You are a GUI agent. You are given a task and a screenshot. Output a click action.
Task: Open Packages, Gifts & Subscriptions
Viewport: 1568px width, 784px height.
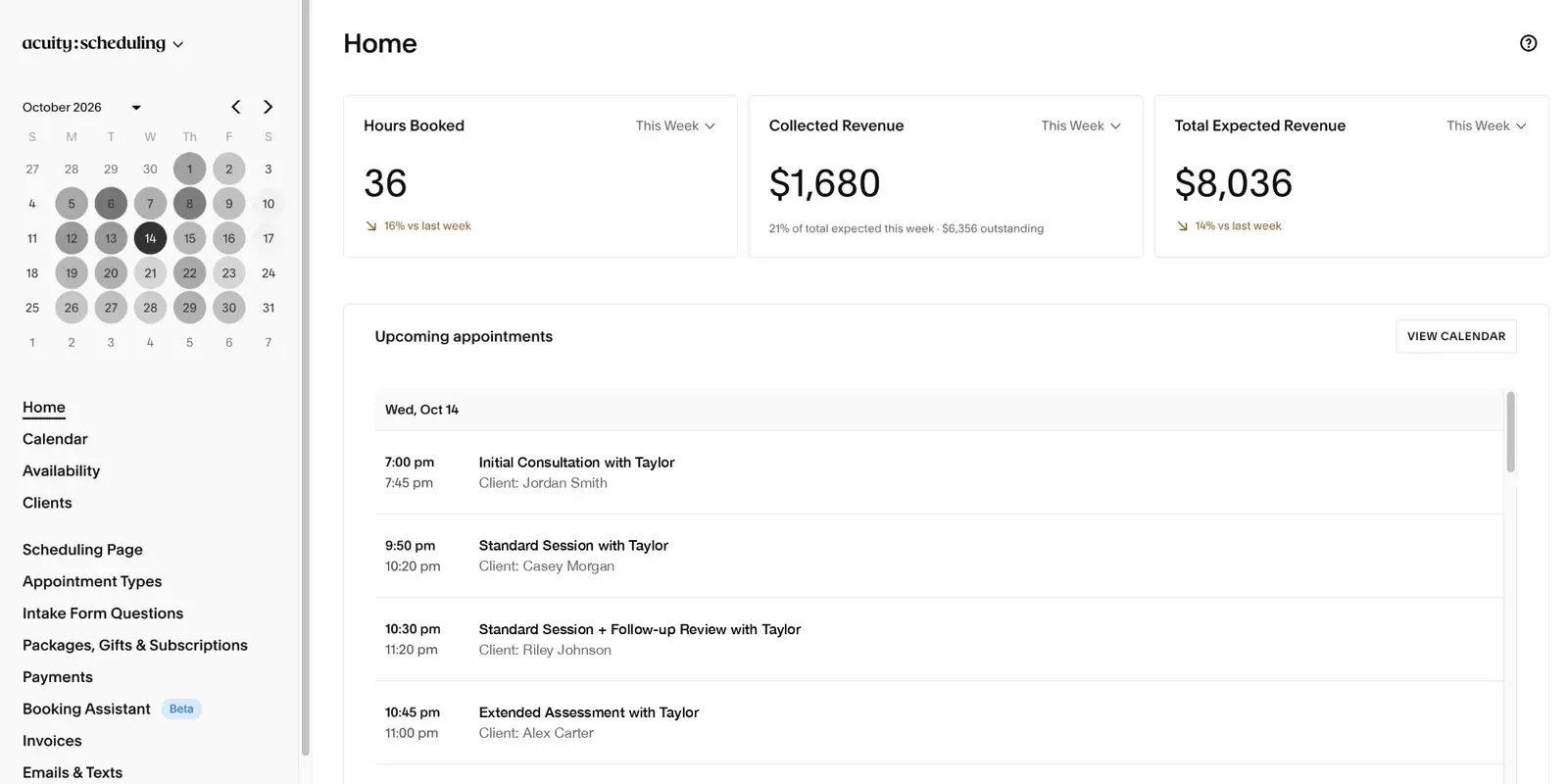click(x=135, y=645)
